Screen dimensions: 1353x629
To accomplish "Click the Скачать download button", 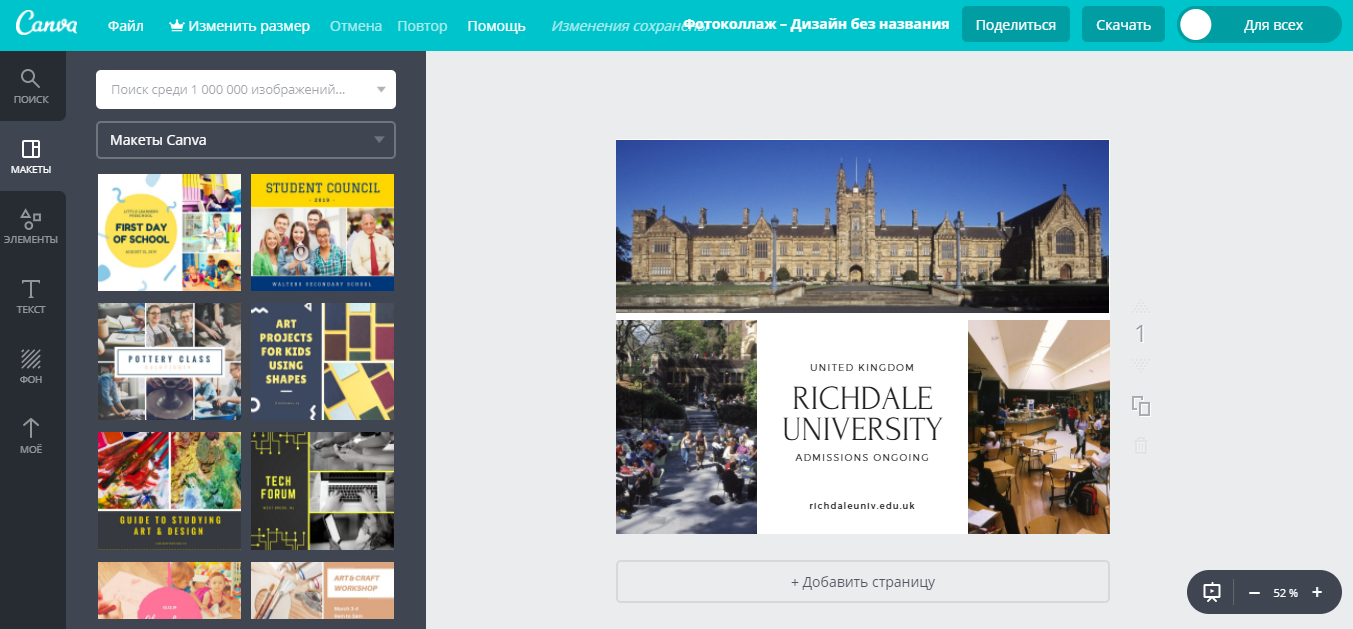I will pyautogui.click(x=1123, y=25).
